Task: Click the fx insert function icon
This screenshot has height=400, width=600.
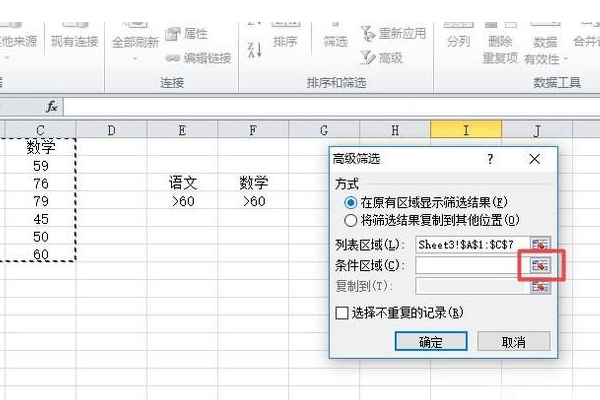Action: (52, 106)
